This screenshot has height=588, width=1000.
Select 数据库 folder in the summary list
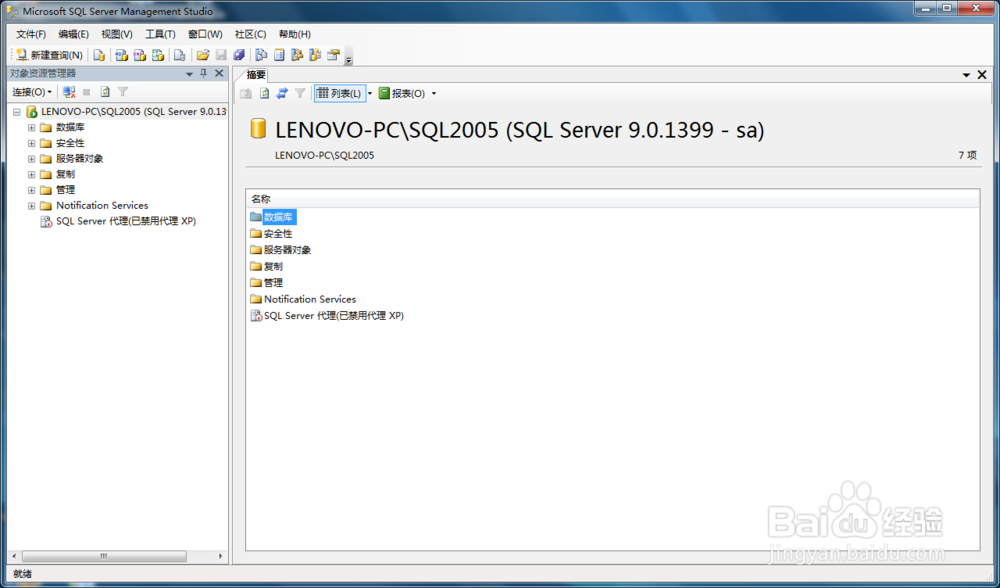[x=273, y=217]
